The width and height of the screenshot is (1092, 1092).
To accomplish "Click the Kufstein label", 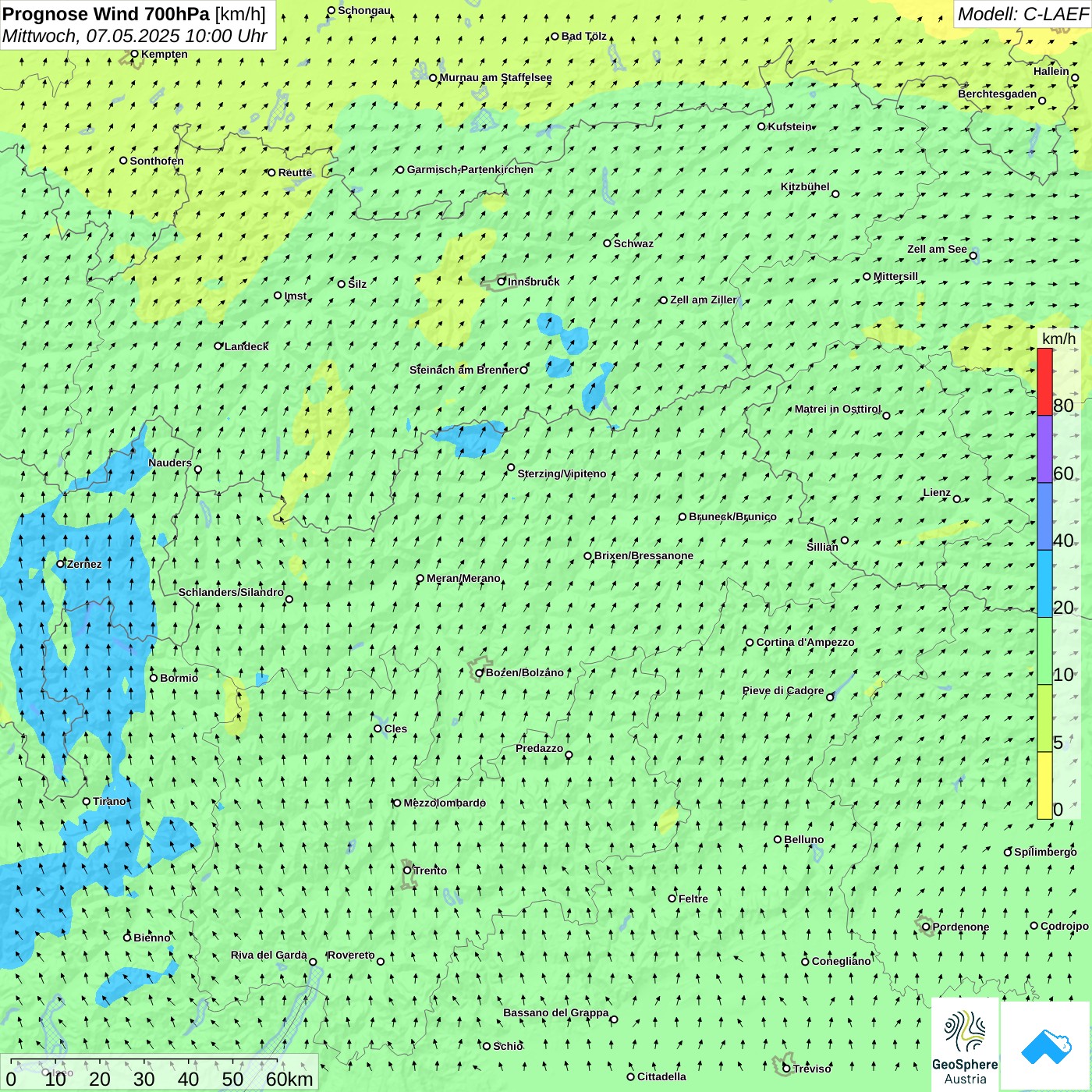I will tap(789, 126).
